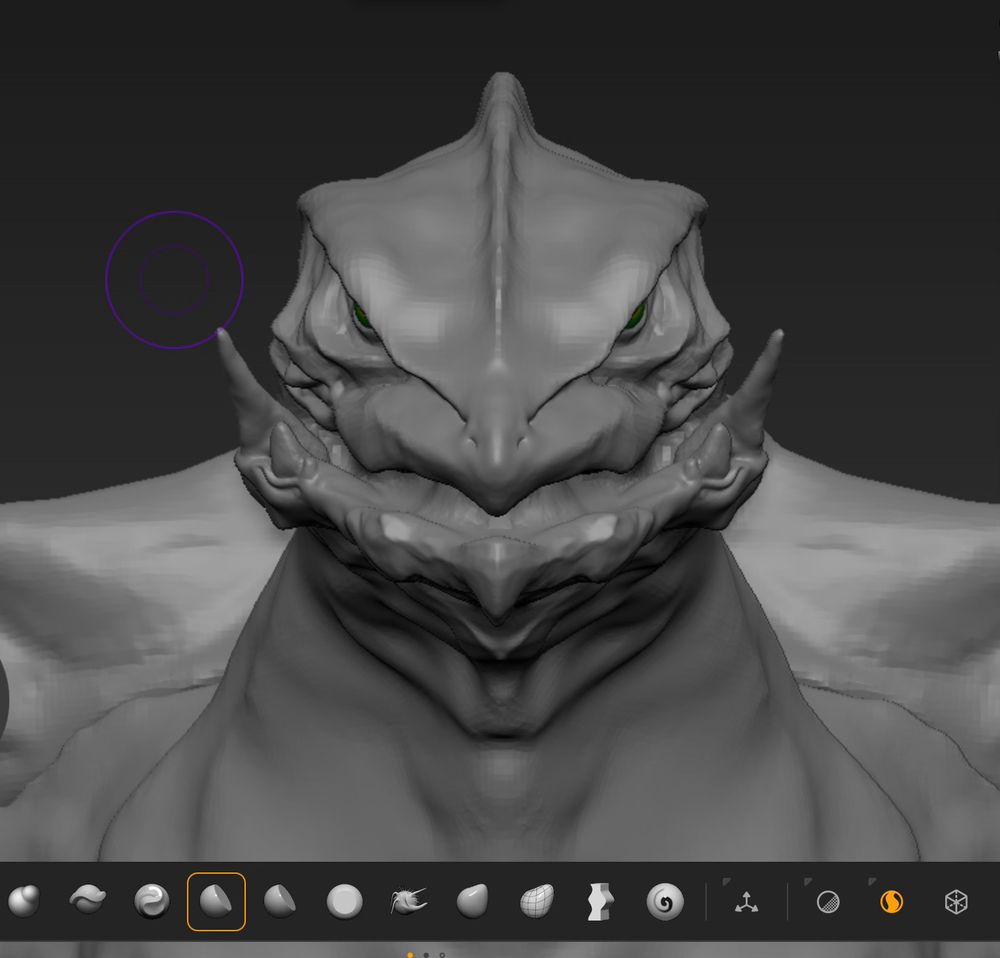Screen dimensions: 1000x958
Task: Choose the Move swirl-sphere brush
Action: point(152,901)
